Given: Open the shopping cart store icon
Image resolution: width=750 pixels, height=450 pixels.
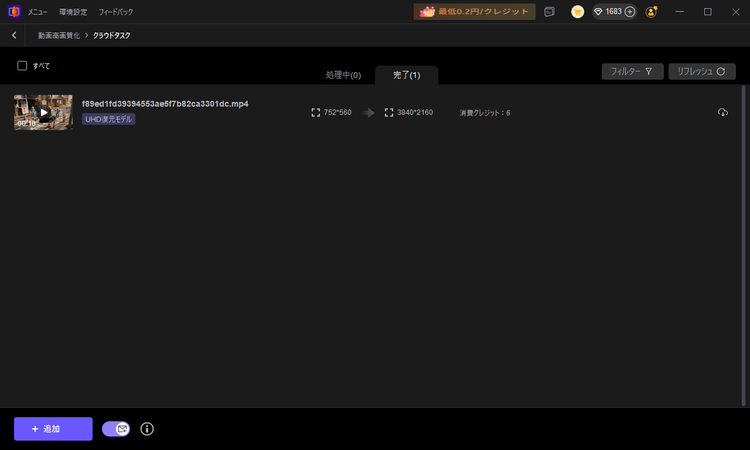Looking at the screenshot, I should pyautogui.click(x=577, y=12).
